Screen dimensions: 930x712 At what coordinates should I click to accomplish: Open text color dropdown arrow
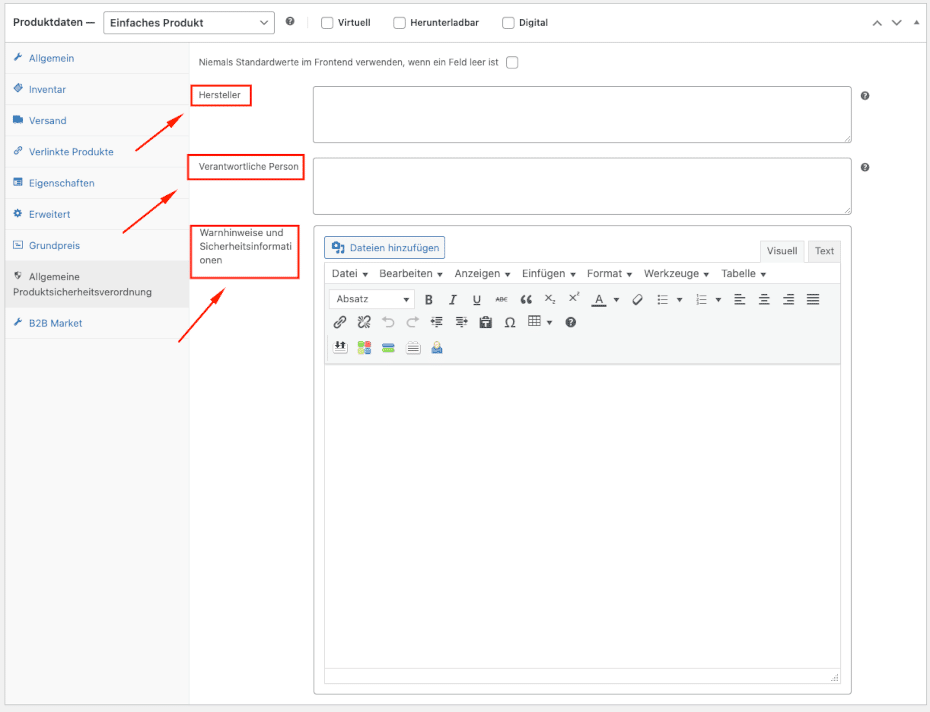(616, 300)
